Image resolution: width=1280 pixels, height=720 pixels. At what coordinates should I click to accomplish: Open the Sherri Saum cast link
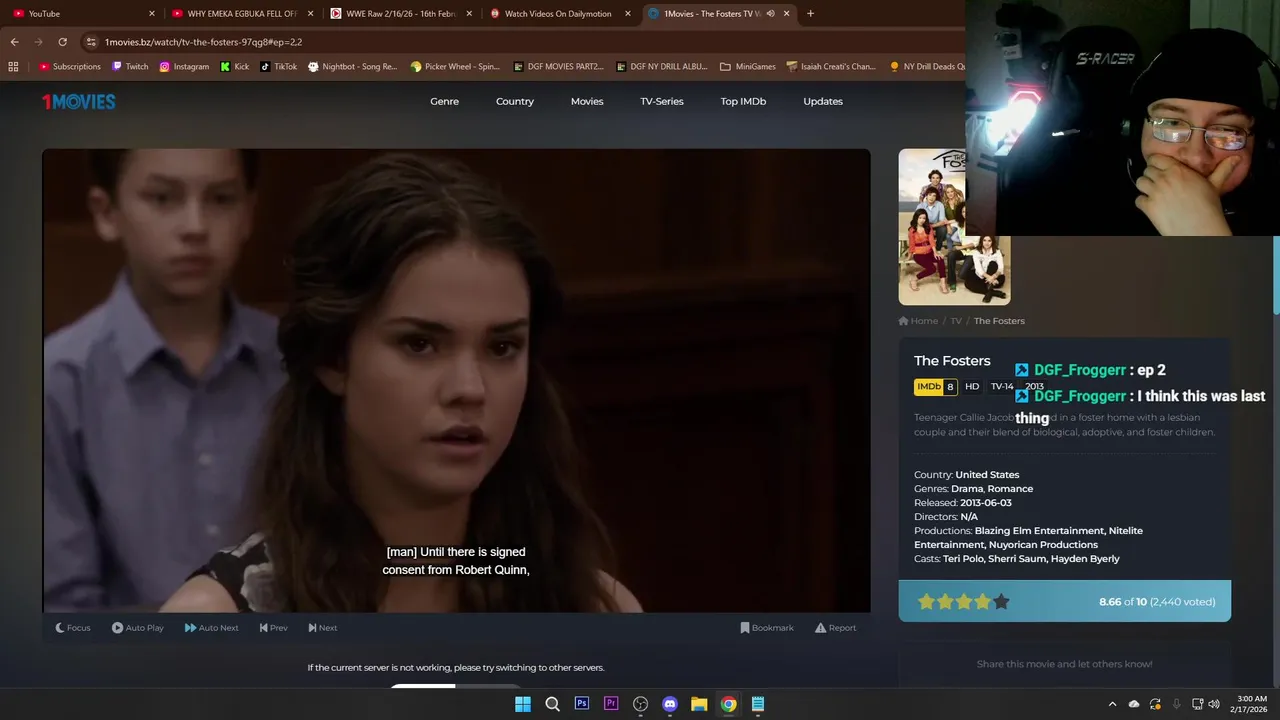(1016, 559)
